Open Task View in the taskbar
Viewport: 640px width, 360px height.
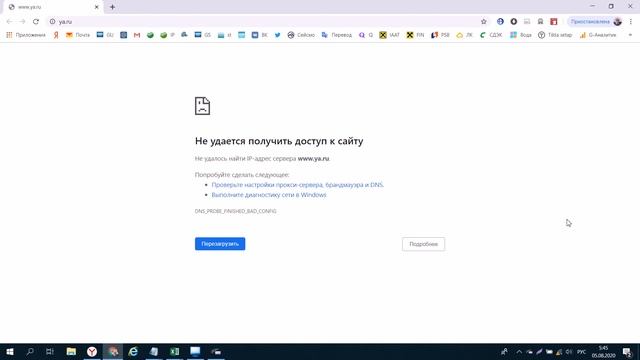click(50, 351)
